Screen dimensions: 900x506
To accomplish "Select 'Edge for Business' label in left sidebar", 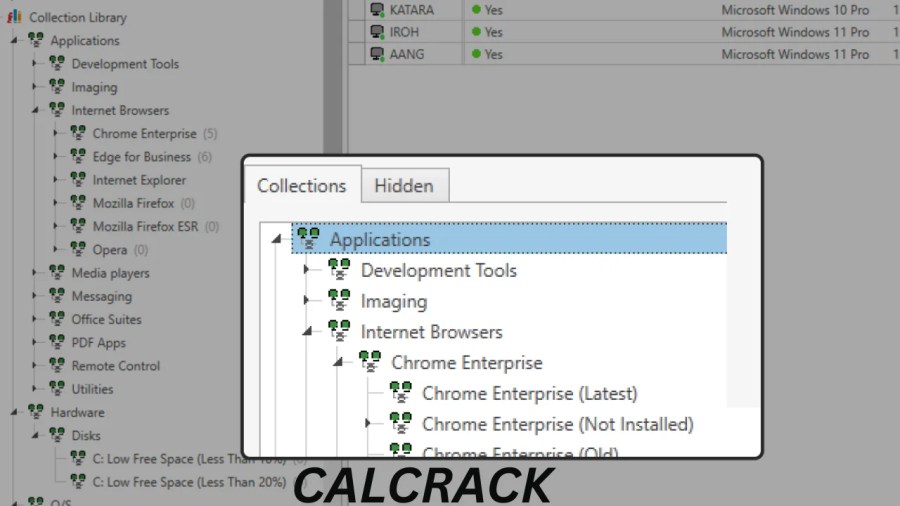I will click(142, 157).
